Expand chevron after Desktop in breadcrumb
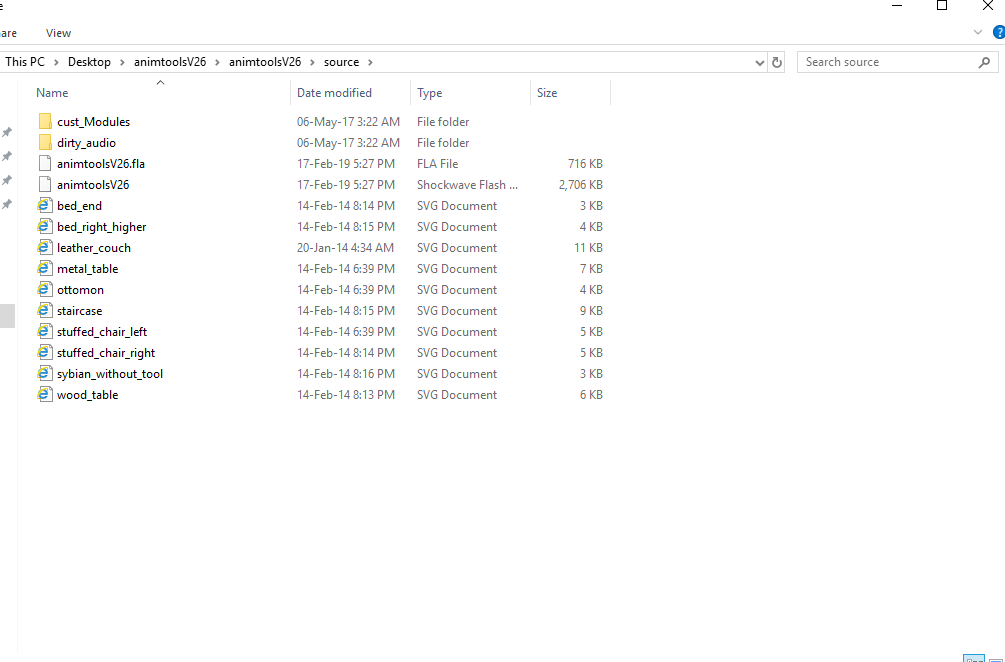 [122, 62]
